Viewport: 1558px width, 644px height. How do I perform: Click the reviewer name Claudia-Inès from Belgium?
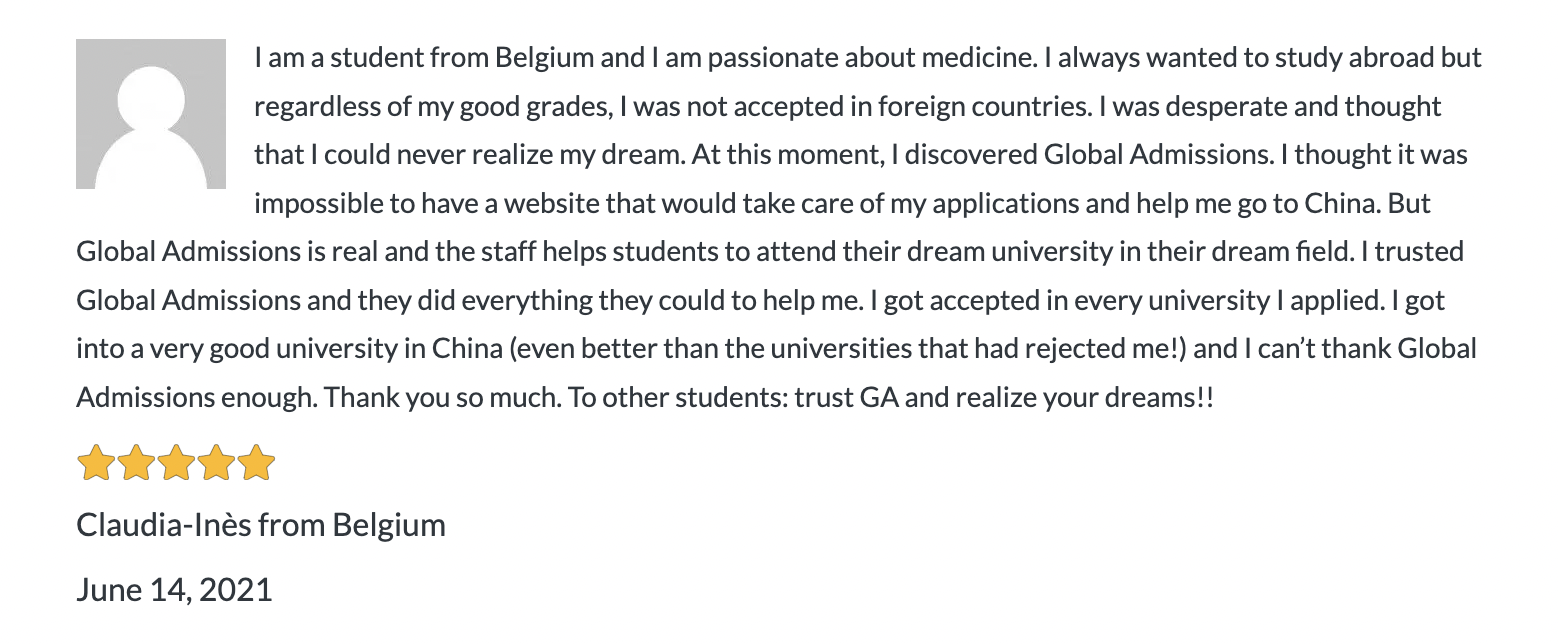[261, 525]
